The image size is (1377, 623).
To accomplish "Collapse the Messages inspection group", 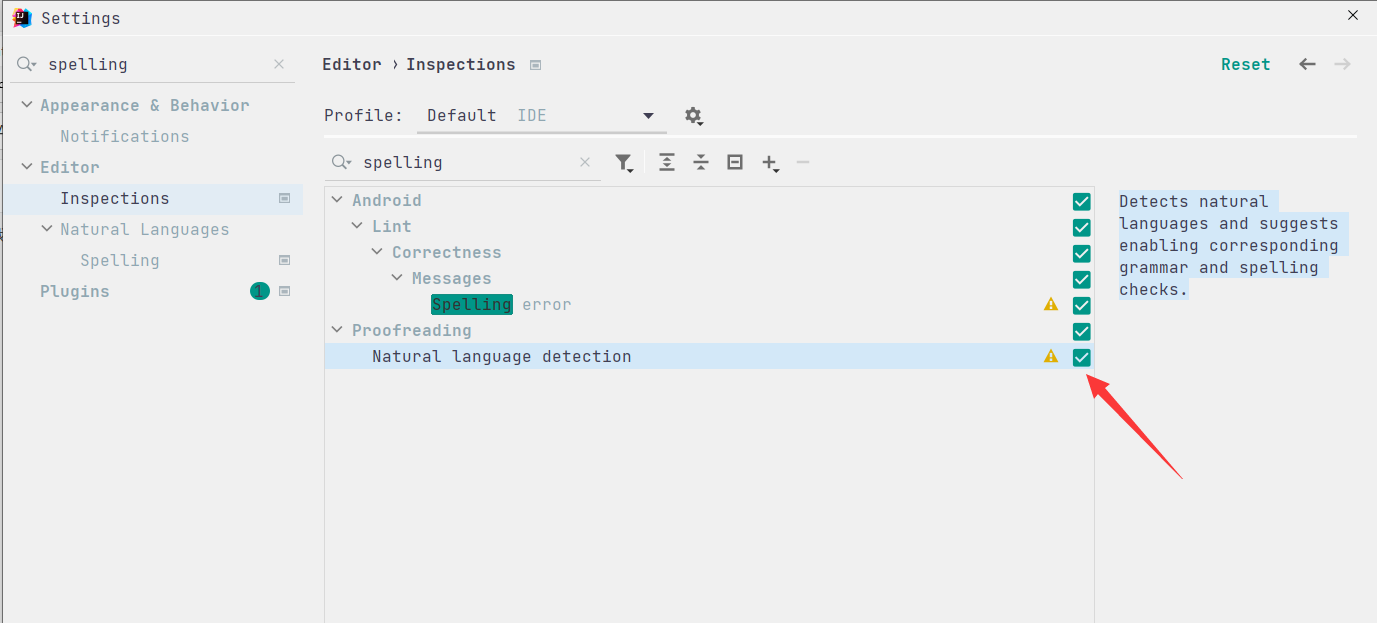I will click(397, 278).
